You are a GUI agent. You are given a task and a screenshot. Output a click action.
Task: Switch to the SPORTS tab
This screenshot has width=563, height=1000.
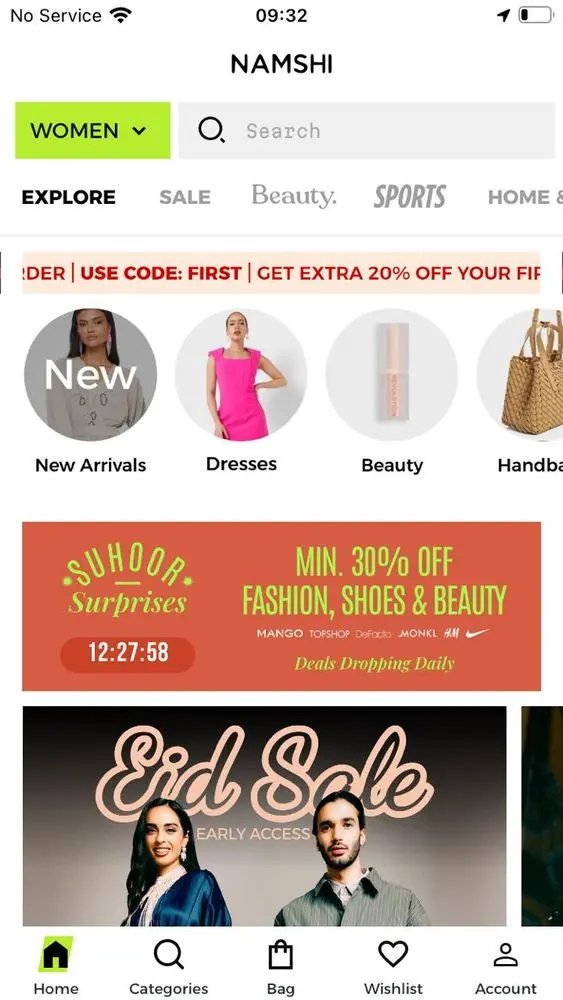pos(410,196)
